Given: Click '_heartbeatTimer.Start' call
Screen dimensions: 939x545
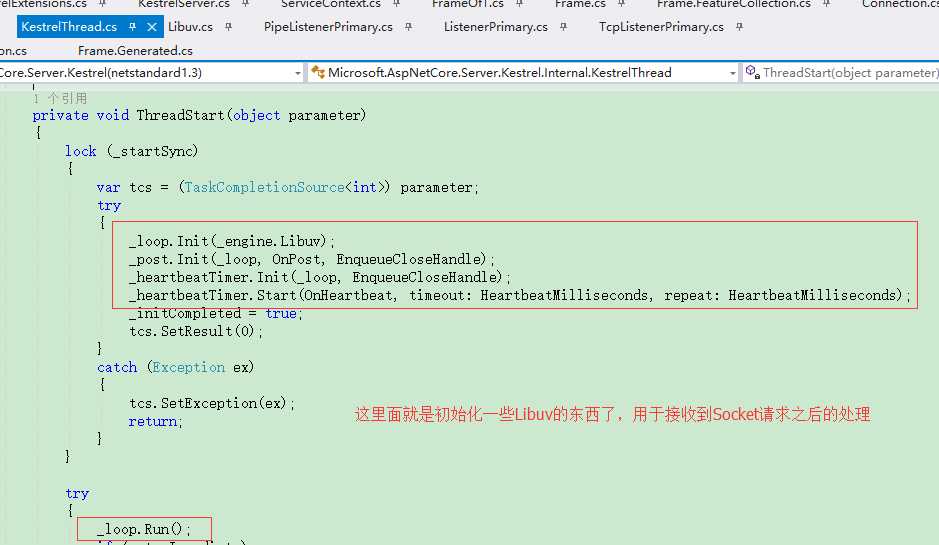Looking at the screenshot, I should [x=213, y=295].
